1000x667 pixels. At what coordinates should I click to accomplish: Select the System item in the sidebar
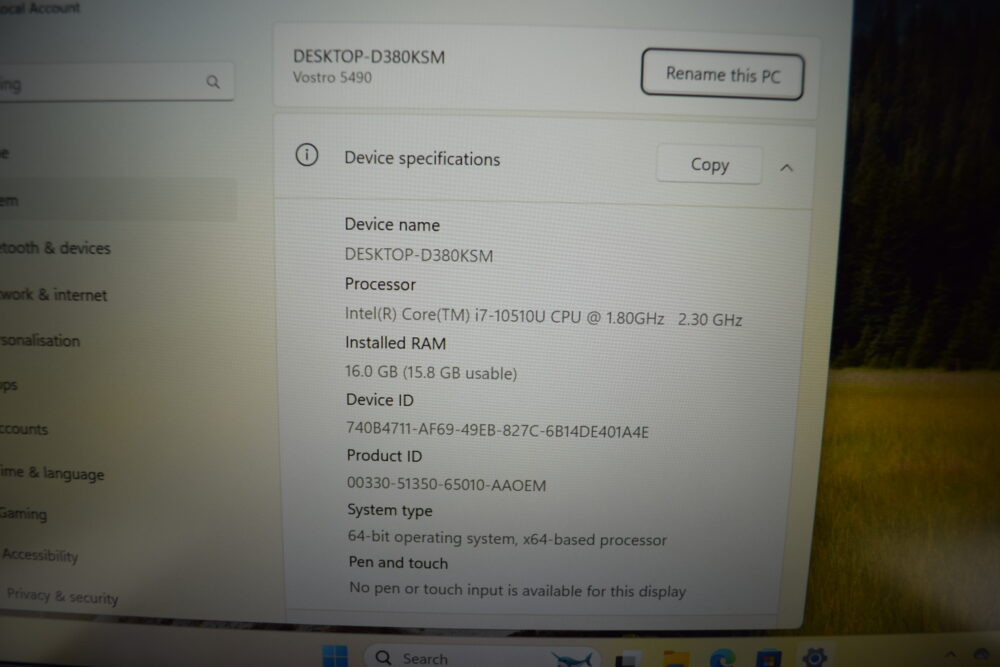(x=118, y=200)
